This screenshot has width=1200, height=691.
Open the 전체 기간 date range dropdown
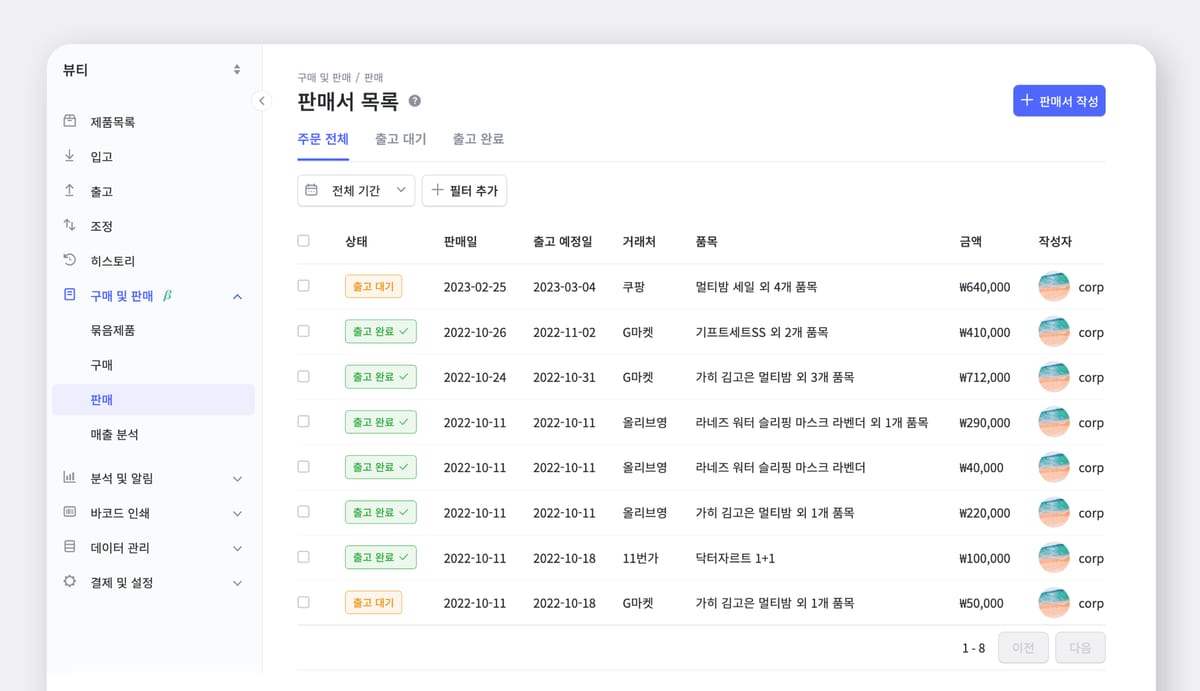coord(356,190)
